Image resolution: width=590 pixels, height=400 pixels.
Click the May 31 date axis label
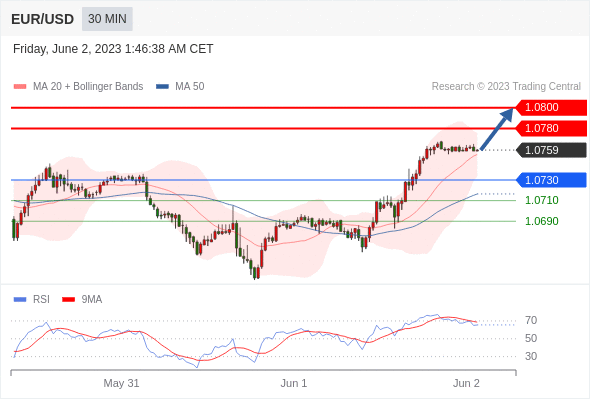pos(121,383)
